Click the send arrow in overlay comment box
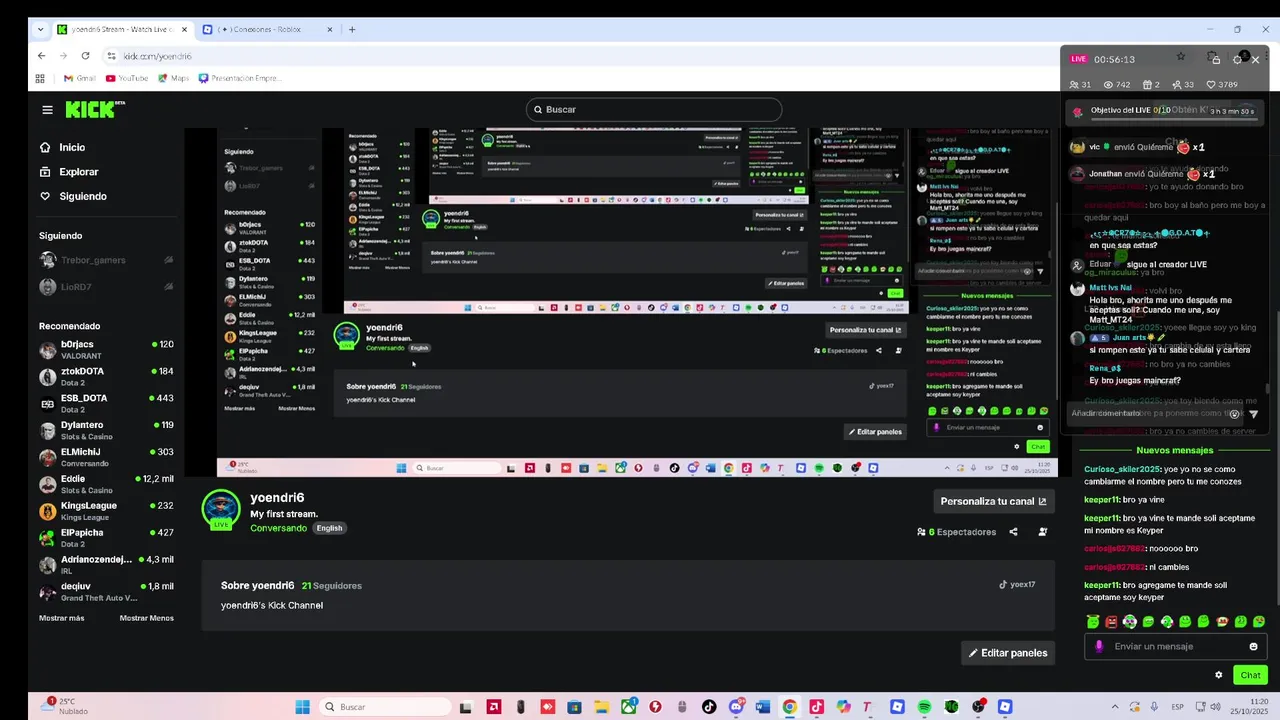 (1254, 413)
